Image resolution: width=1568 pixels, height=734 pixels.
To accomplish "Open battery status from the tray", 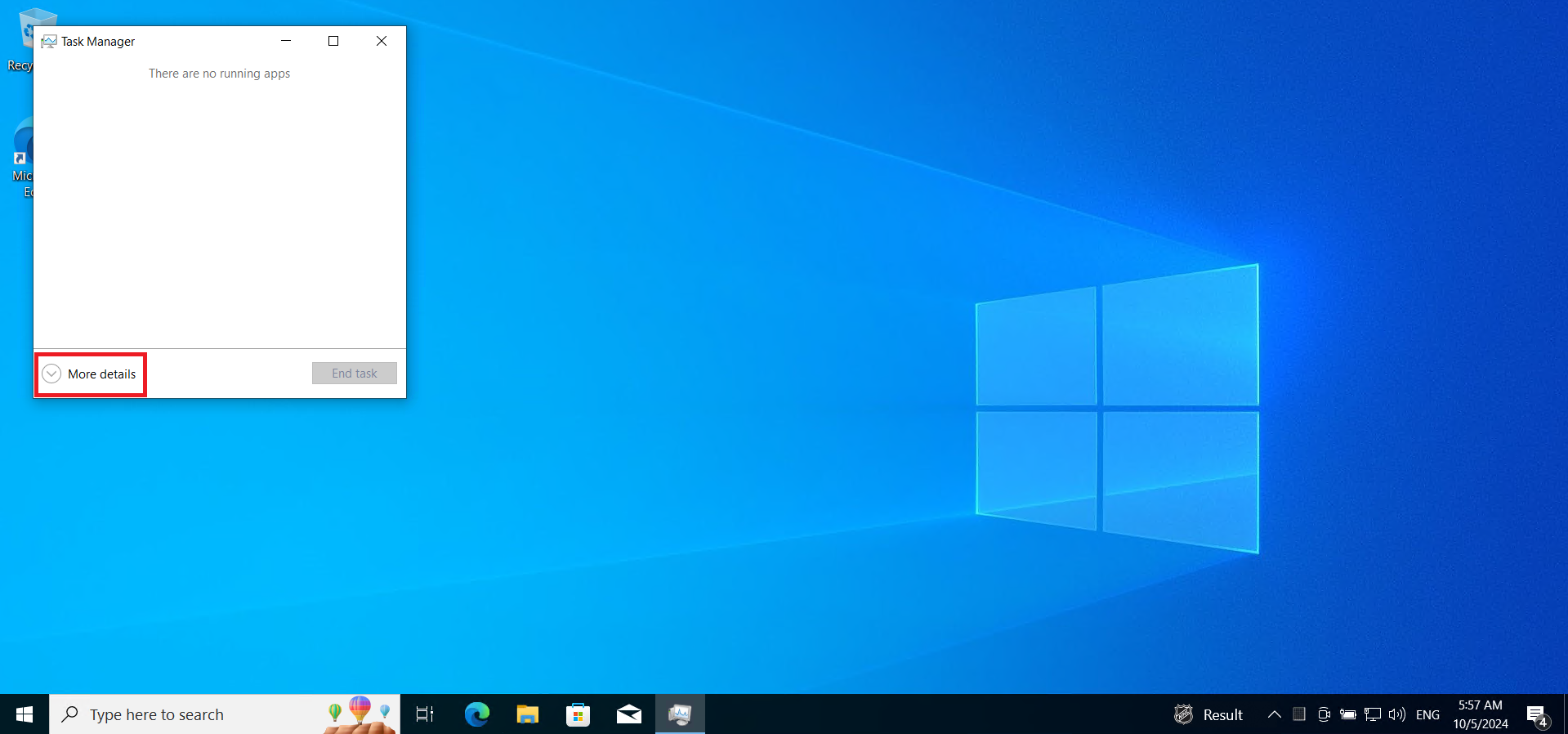I will (1348, 714).
